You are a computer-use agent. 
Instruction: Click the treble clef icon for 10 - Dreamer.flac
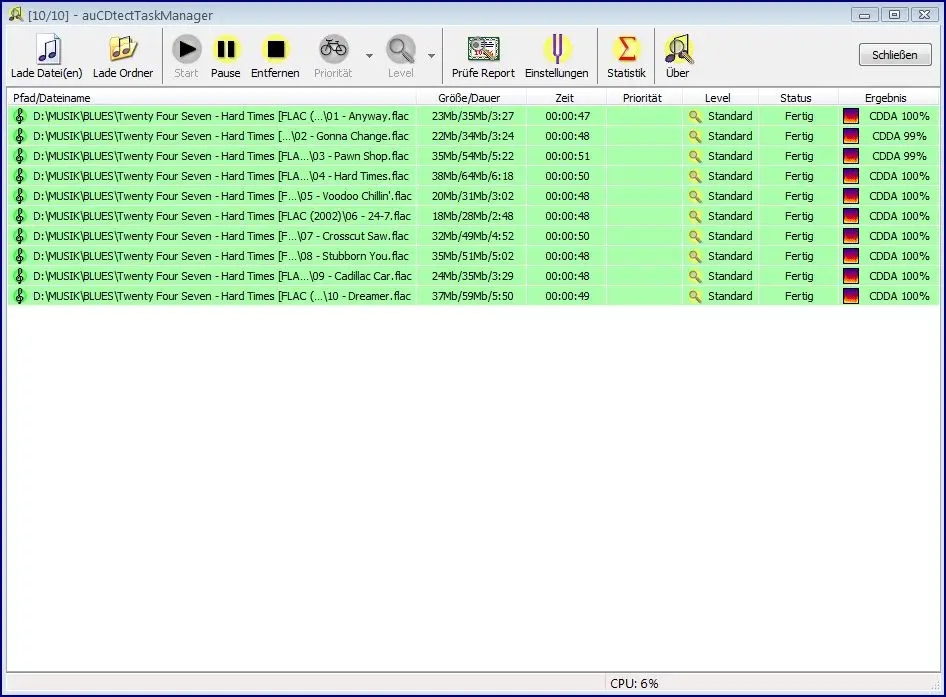[x=20, y=296]
